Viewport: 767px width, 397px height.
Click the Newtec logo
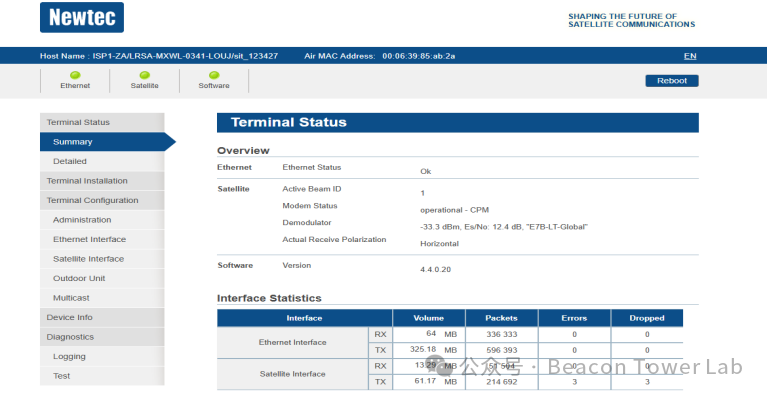click(x=82, y=18)
